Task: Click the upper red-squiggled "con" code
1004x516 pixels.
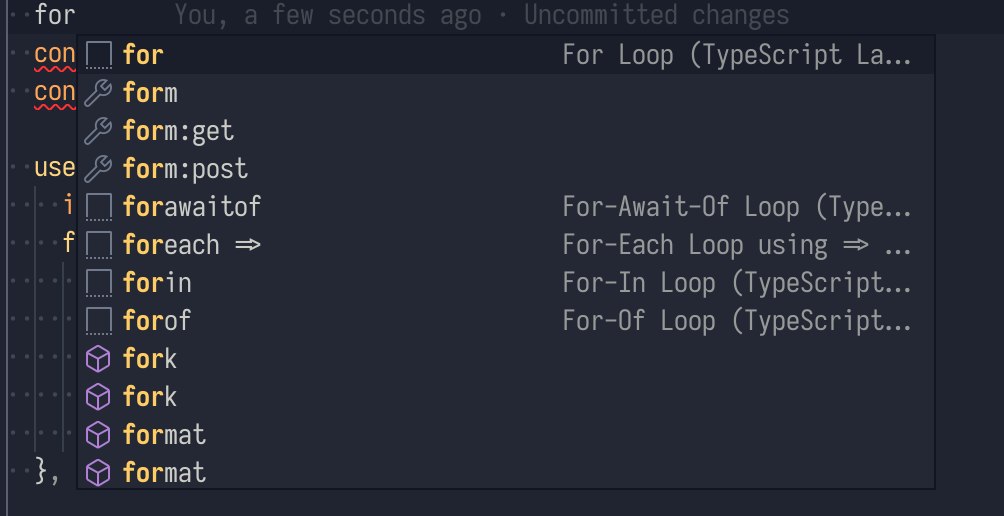Action: click(x=55, y=55)
